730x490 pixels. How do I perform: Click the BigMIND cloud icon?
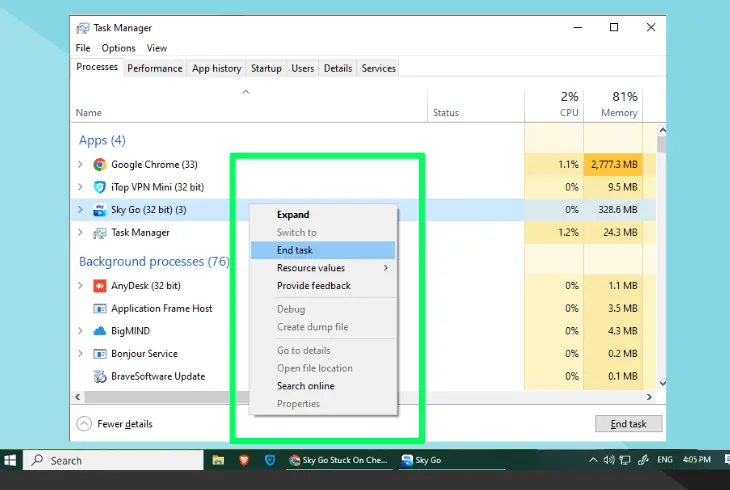pyautogui.click(x=100, y=331)
